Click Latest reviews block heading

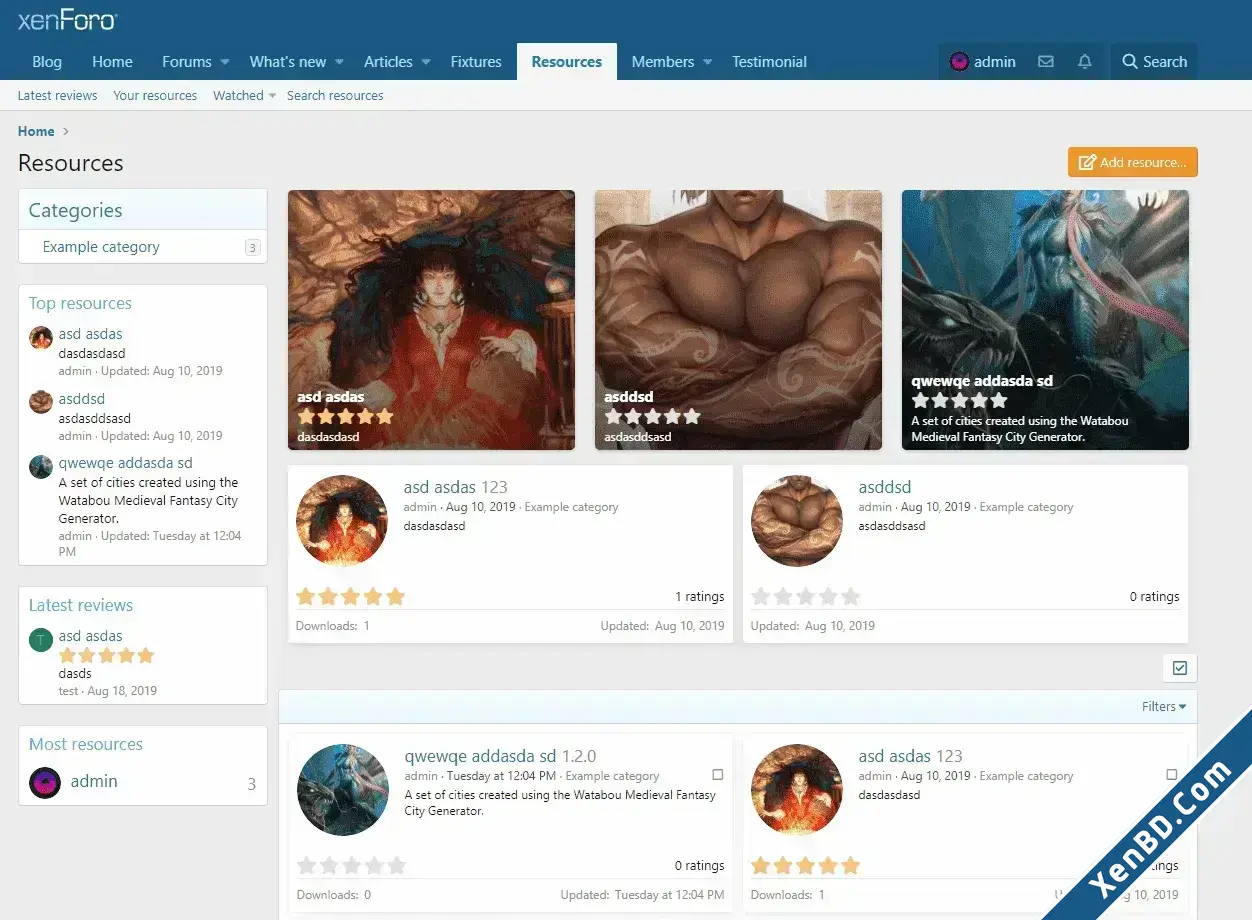[x=81, y=605]
